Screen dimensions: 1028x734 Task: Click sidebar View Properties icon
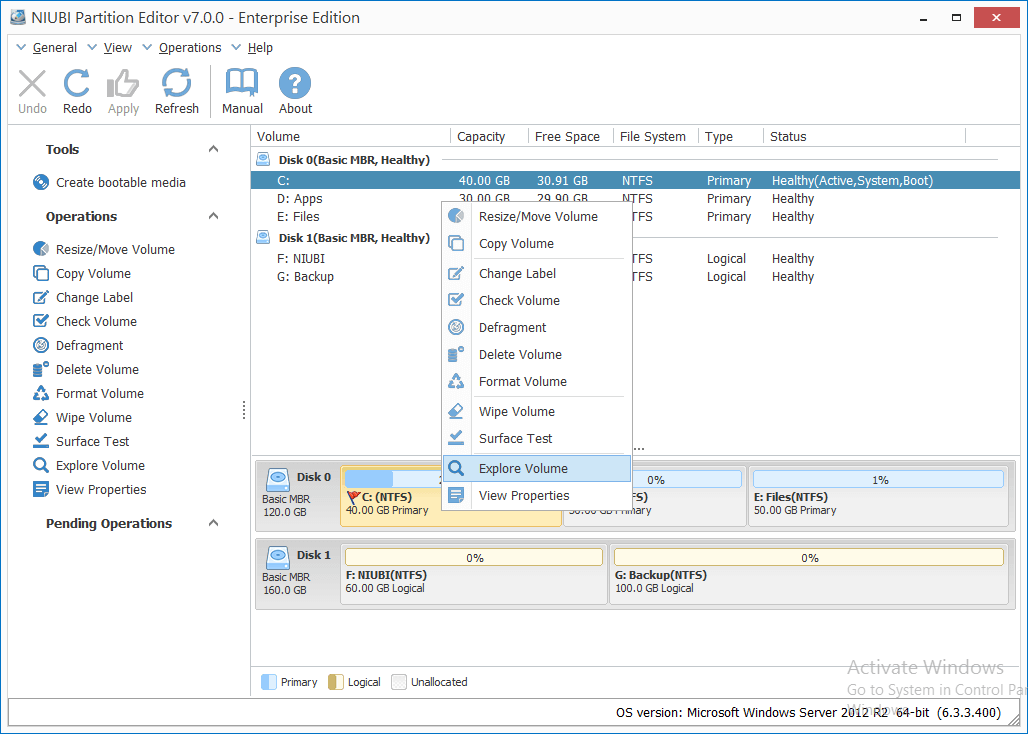(41, 490)
